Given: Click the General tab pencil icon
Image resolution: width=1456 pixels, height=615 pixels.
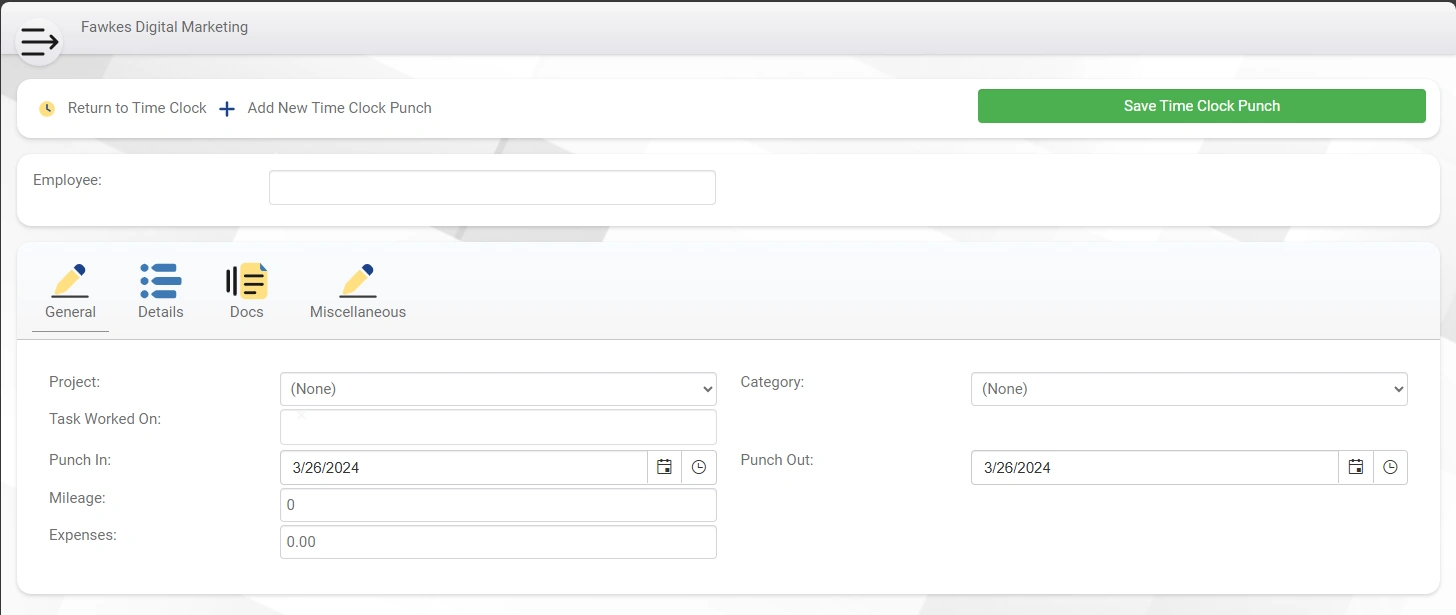Looking at the screenshot, I should tap(70, 281).
